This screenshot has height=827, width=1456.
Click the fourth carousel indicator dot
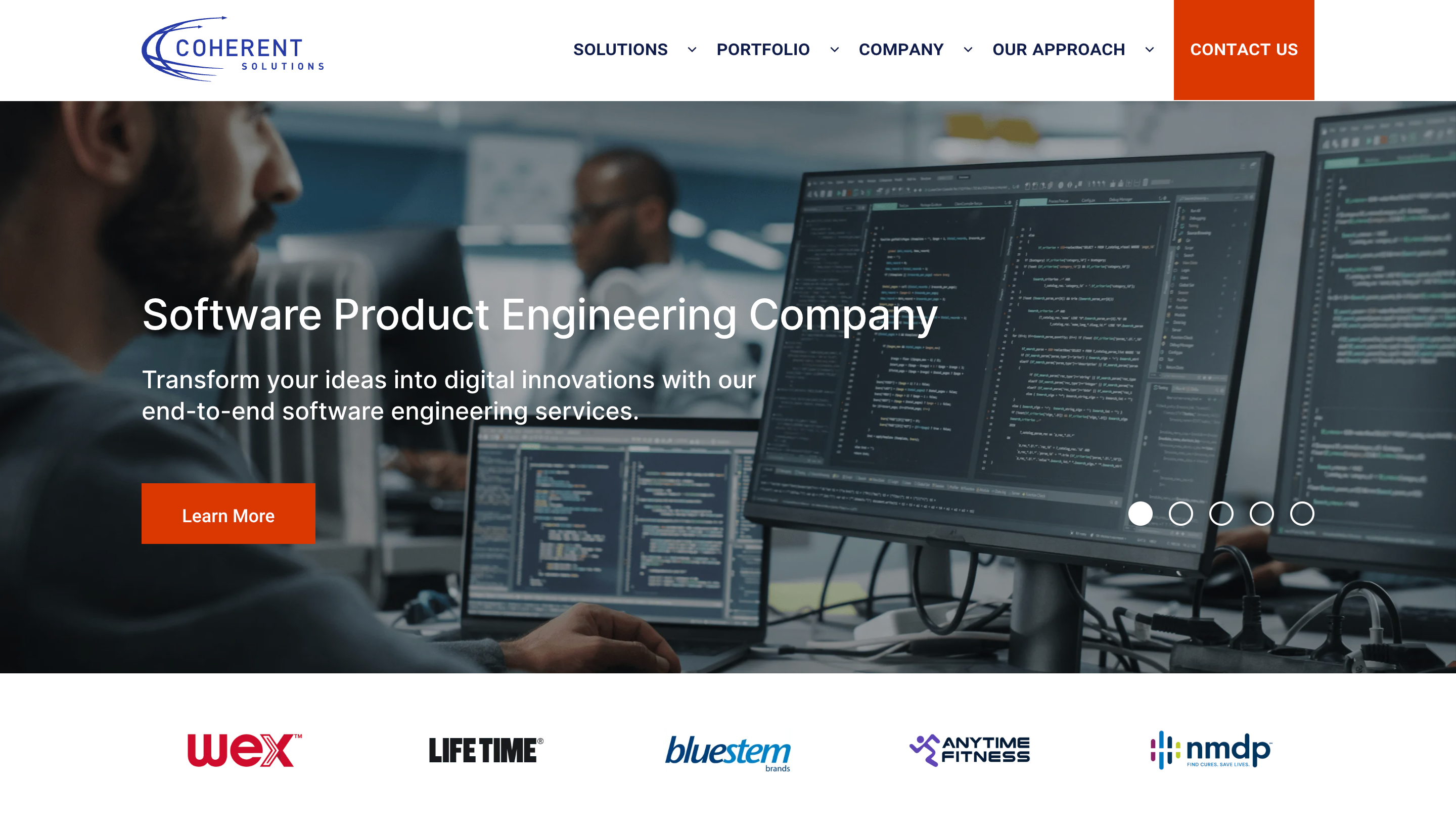[1262, 513]
